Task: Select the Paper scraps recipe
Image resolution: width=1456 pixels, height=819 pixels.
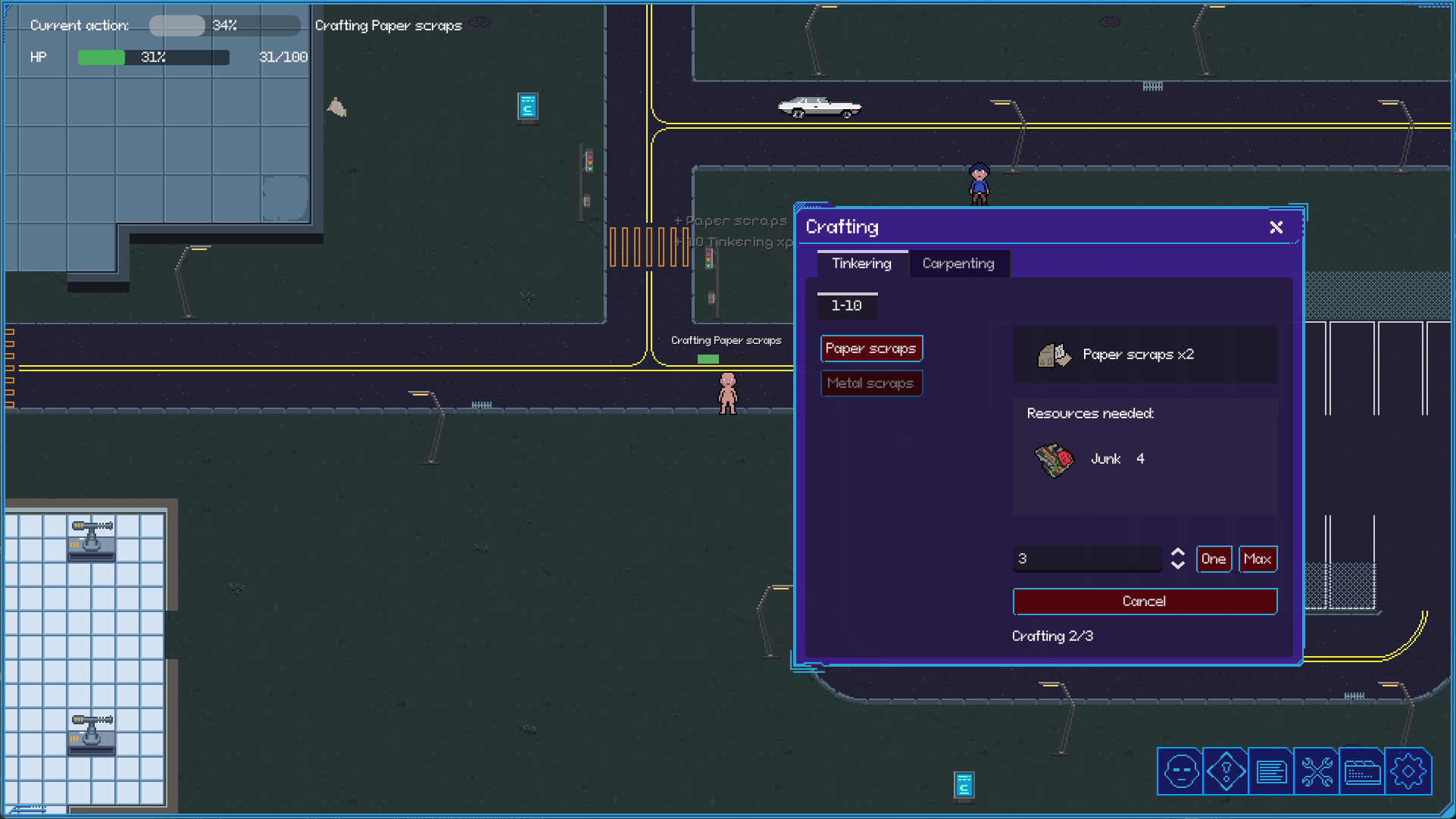Action: tap(871, 349)
